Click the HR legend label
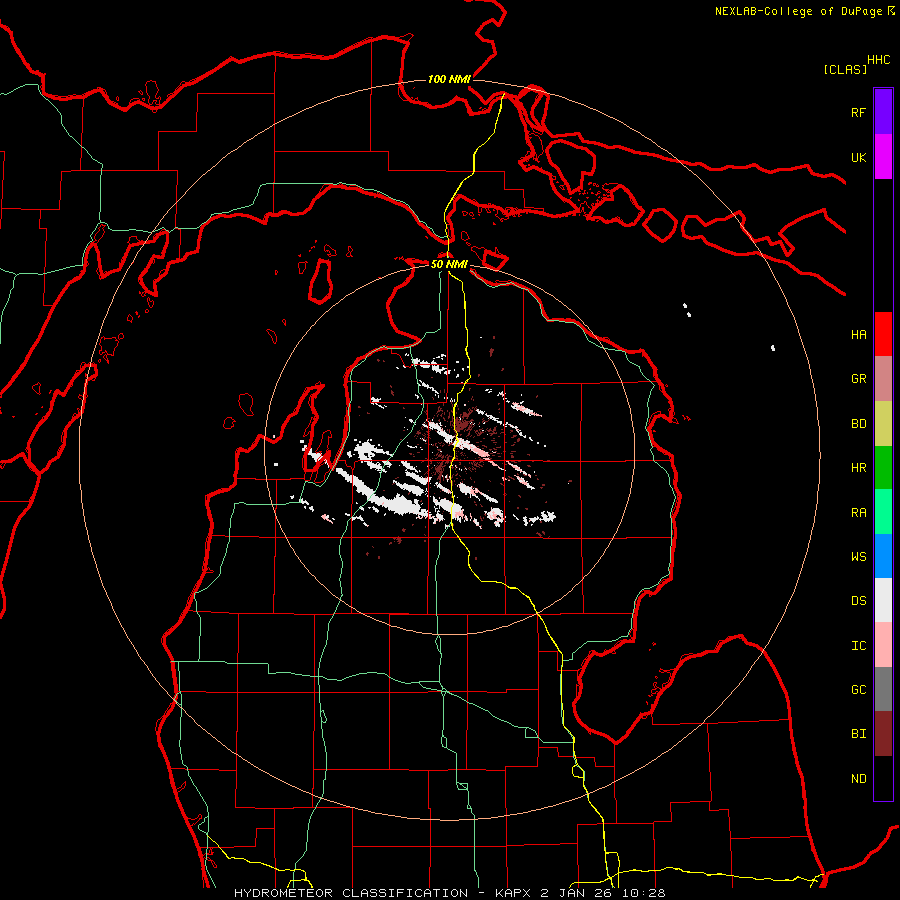 [x=858, y=468]
